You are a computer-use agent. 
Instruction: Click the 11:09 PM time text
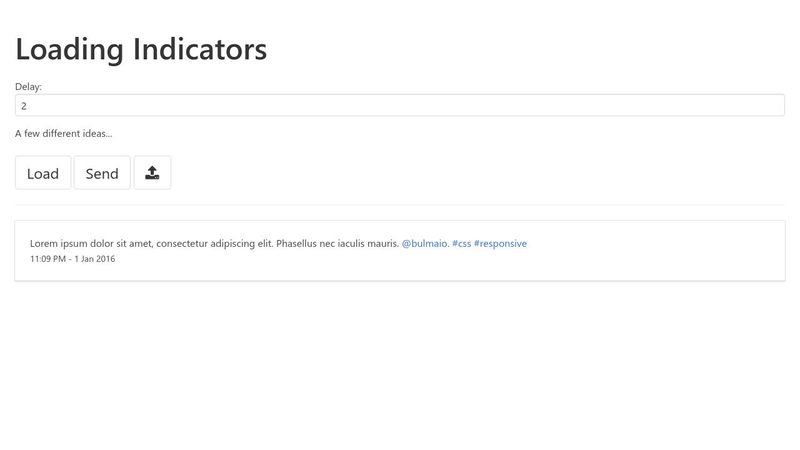(48, 259)
